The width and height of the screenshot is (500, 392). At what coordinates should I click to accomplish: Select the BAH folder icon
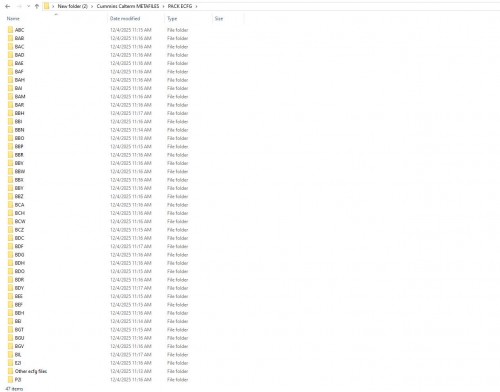tap(11, 80)
